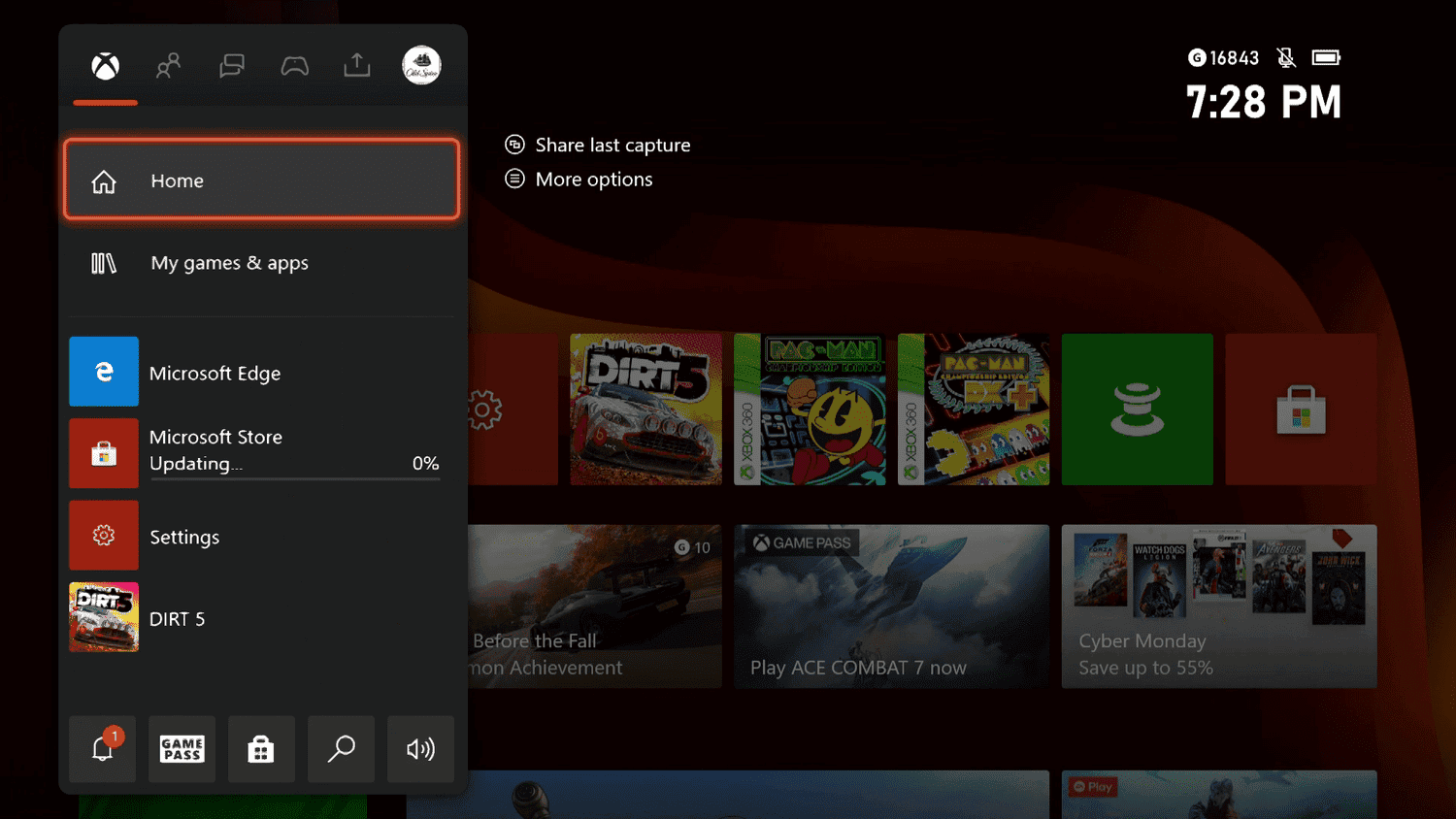
Task: Click More options
Action: pyautogui.click(x=579, y=180)
